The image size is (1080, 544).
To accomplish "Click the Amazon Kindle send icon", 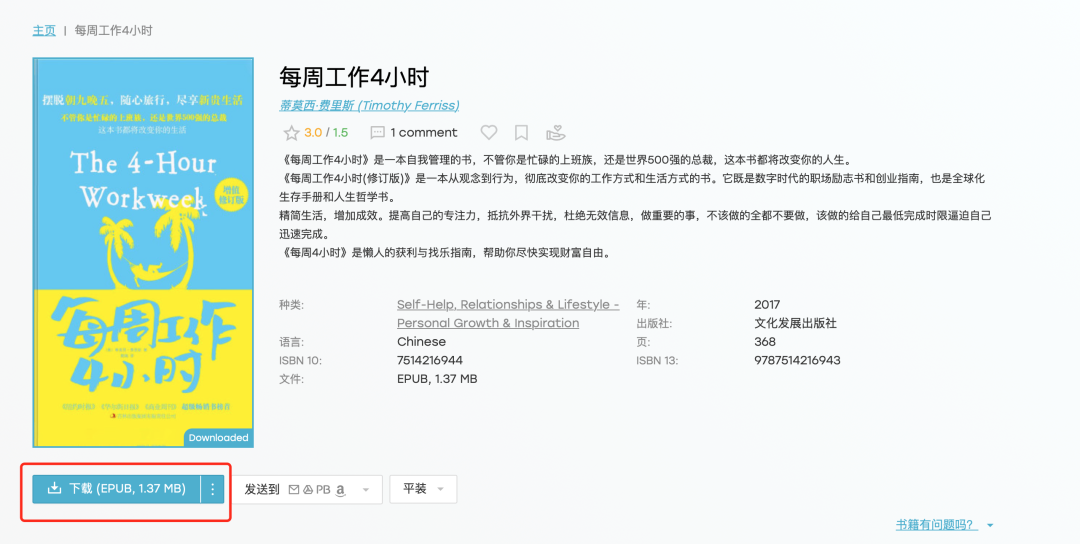I will [340, 490].
